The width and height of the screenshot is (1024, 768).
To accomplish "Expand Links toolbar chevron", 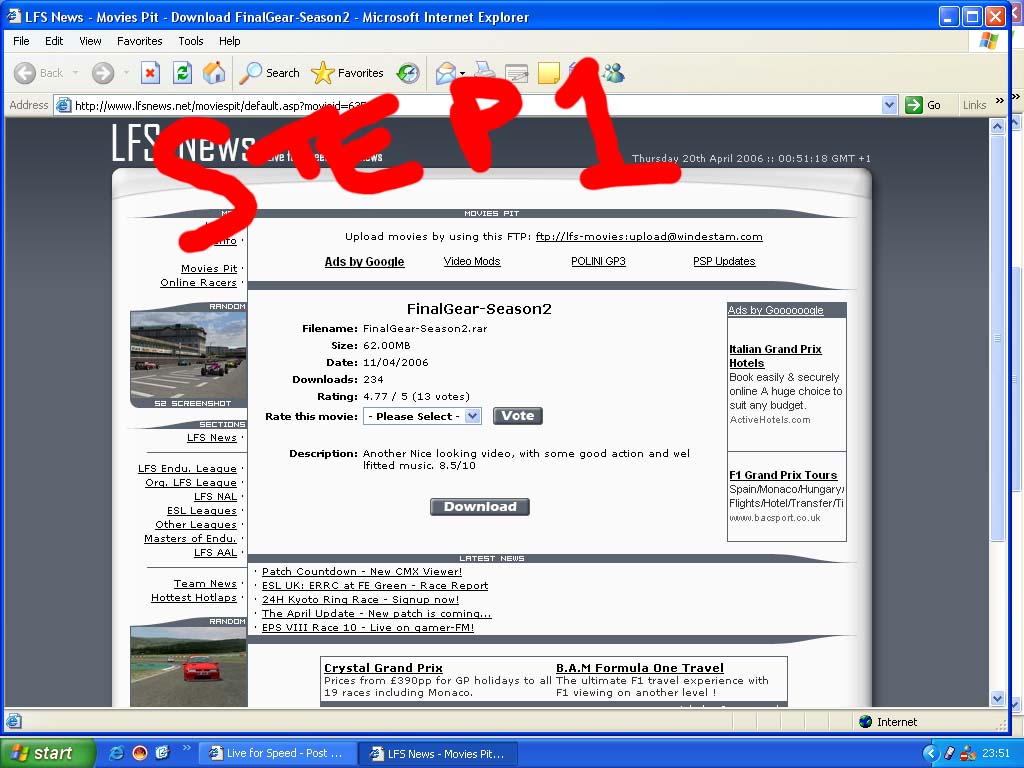I will click(999, 101).
